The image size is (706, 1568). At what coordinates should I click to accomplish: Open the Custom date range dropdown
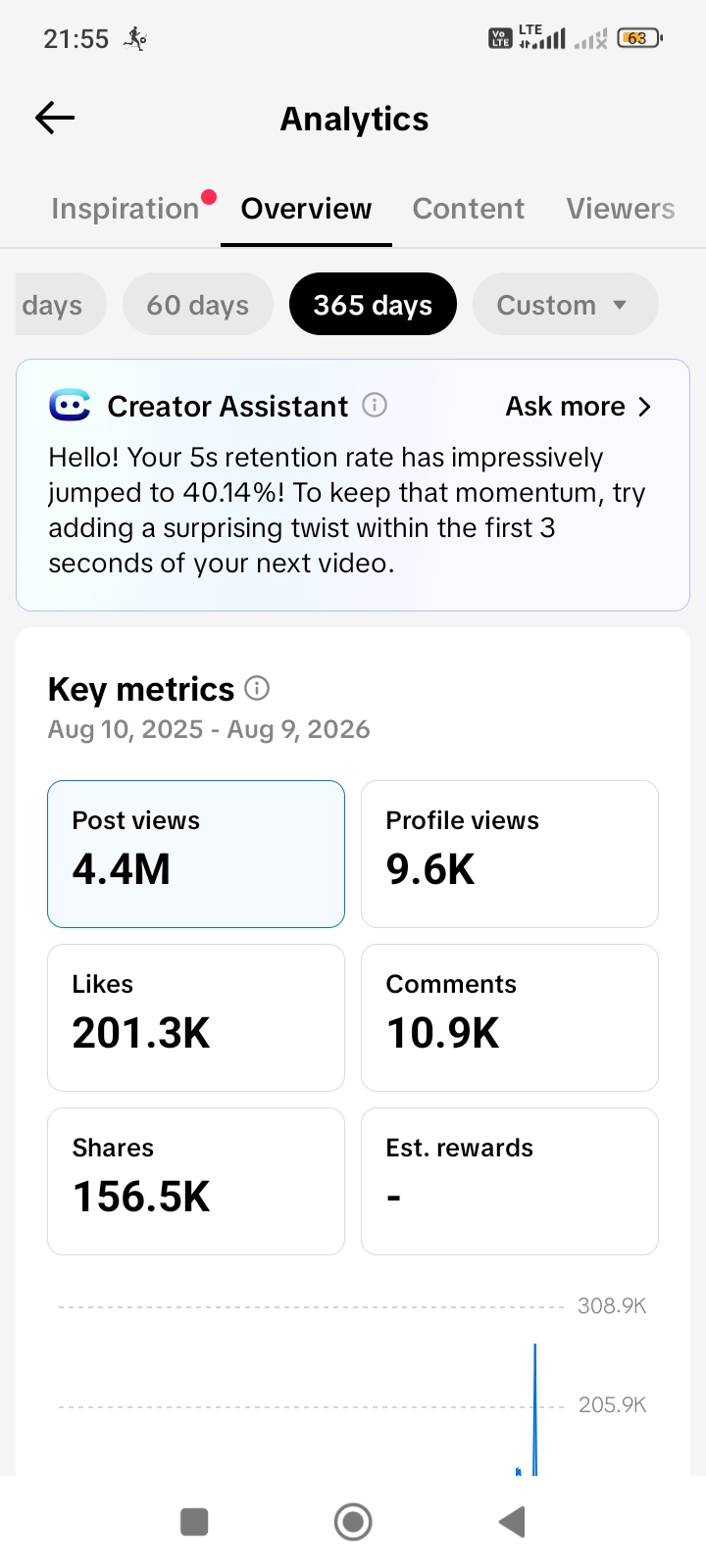pos(565,305)
